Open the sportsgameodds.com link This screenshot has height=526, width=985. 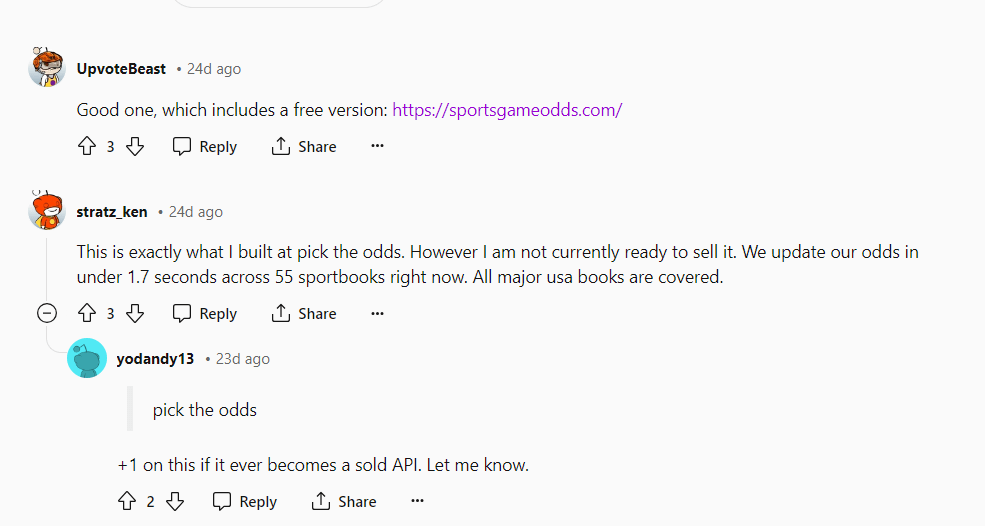pyautogui.click(x=507, y=110)
